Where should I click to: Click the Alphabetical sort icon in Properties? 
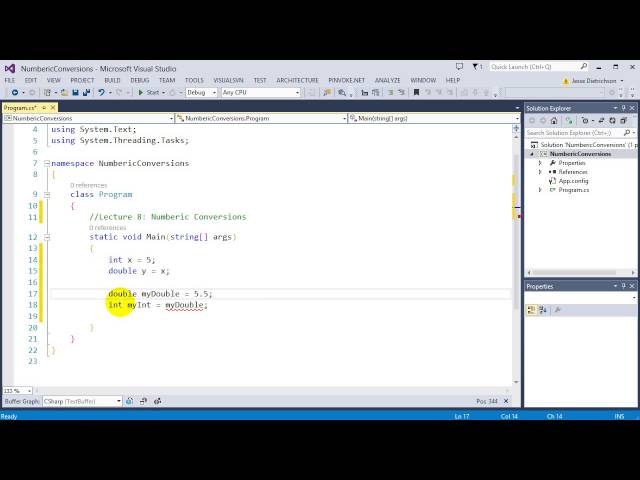click(x=543, y=310)
